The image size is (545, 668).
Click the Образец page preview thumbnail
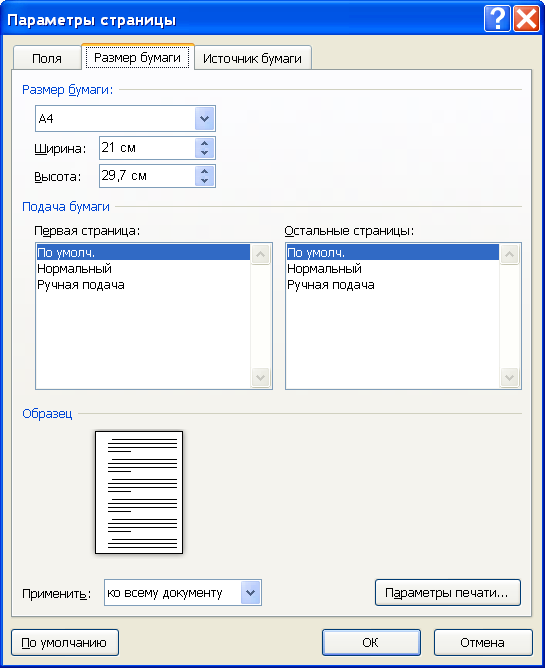tap(139, 492)
